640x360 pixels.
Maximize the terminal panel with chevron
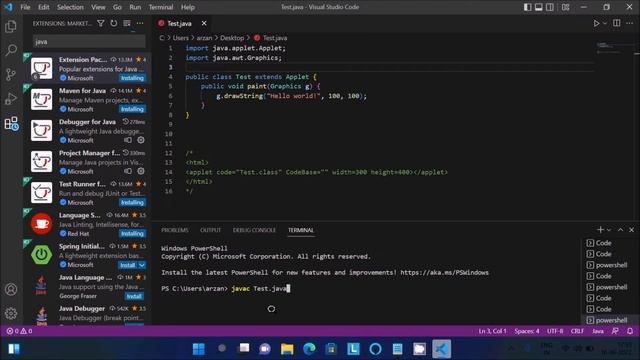620,230
